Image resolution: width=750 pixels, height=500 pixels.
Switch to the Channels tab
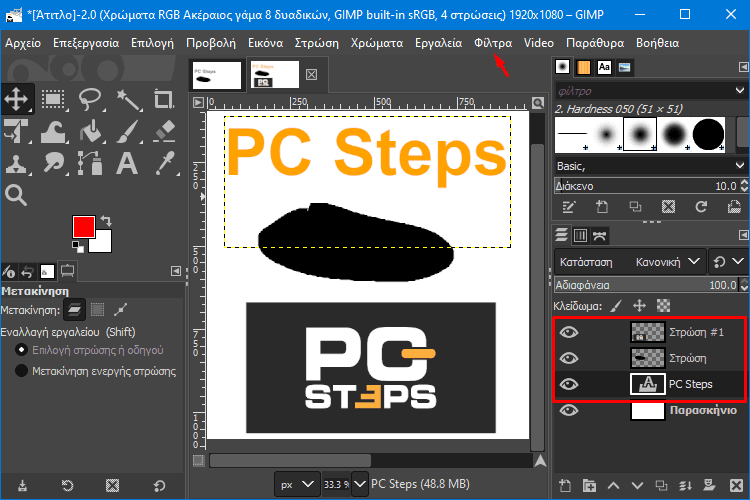(580, 235)
